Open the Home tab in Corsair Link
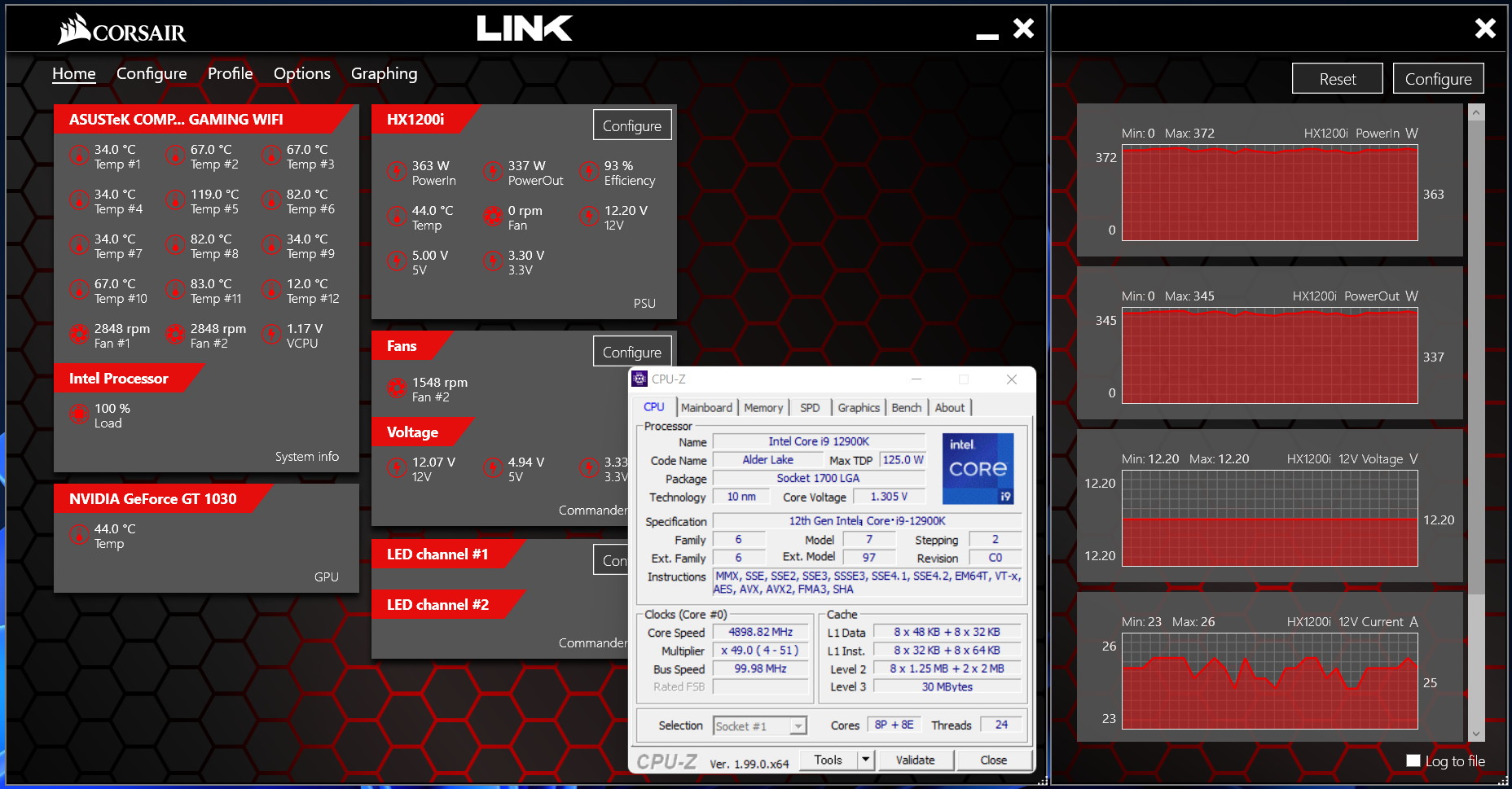Screen dimensions: 1512x789 click(74, 73)
